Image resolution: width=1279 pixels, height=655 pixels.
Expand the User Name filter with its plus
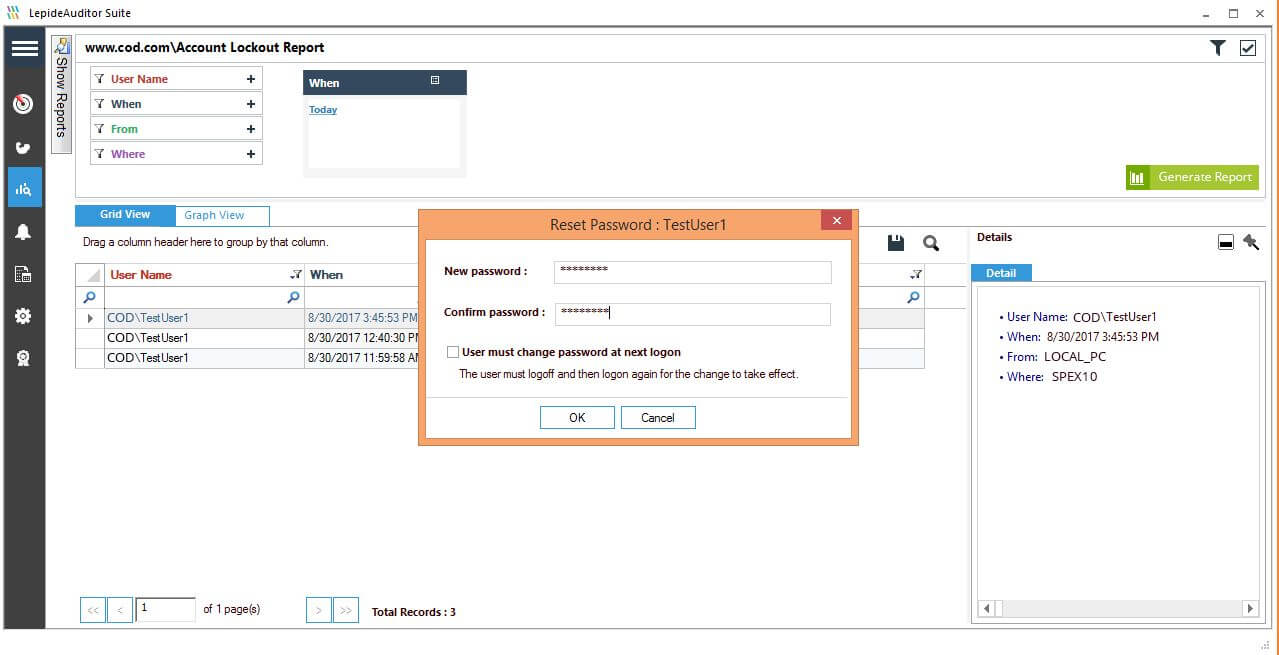(x=251, y=79)
